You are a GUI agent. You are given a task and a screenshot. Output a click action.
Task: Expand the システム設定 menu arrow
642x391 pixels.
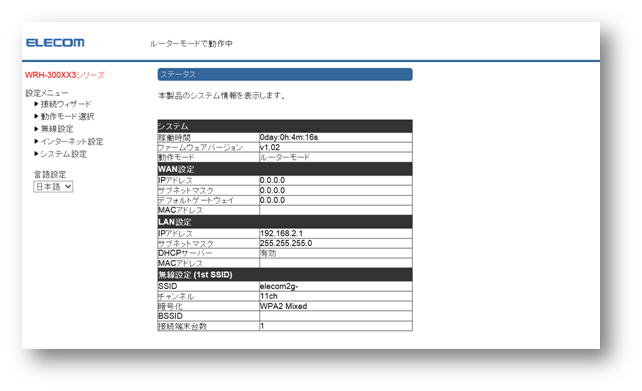click(36, 154)
